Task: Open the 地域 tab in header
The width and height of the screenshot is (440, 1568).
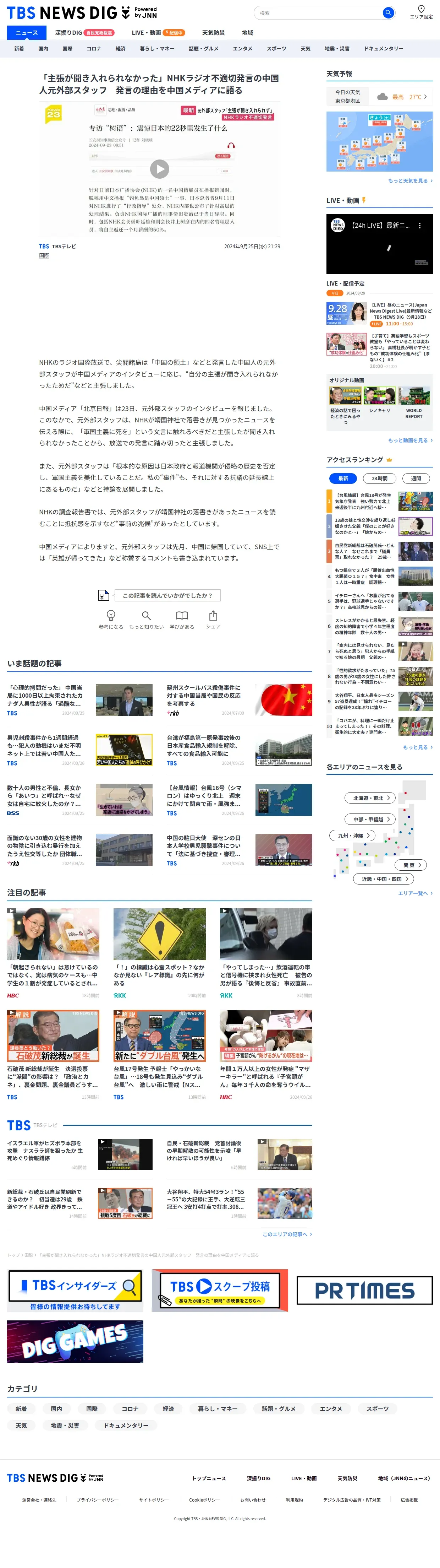Action: pos(247,33)
